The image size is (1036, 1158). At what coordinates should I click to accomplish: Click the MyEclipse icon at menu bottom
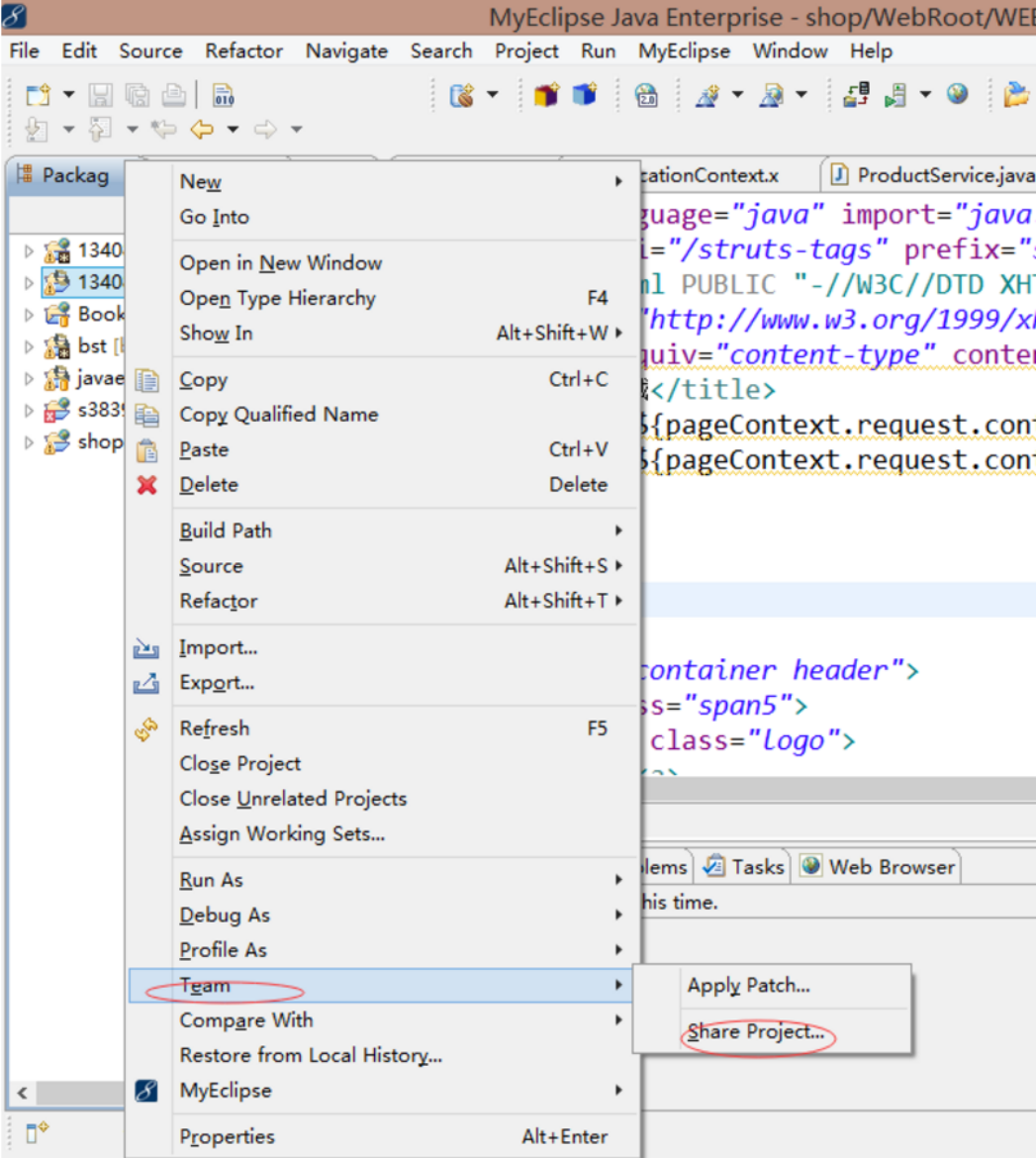pyautogui.click(x=146, y=1090)
